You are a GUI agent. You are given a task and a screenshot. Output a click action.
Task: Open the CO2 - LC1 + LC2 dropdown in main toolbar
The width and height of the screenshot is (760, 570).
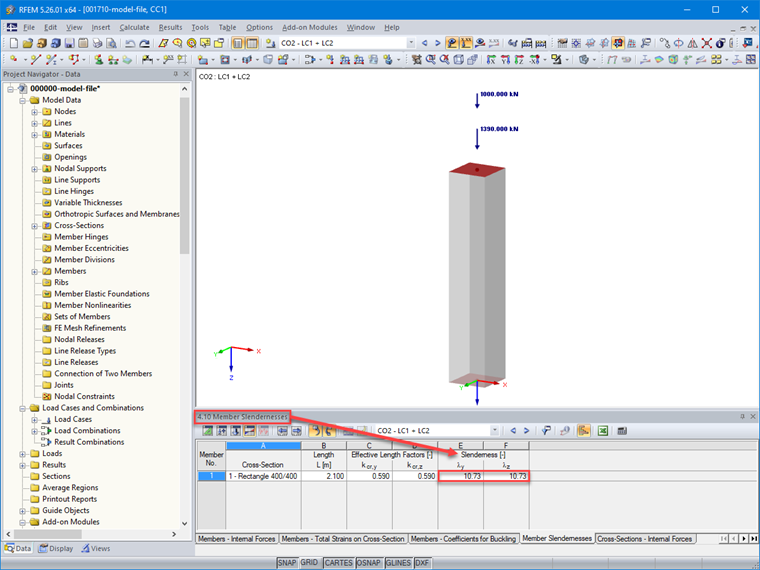click(411, 43)
